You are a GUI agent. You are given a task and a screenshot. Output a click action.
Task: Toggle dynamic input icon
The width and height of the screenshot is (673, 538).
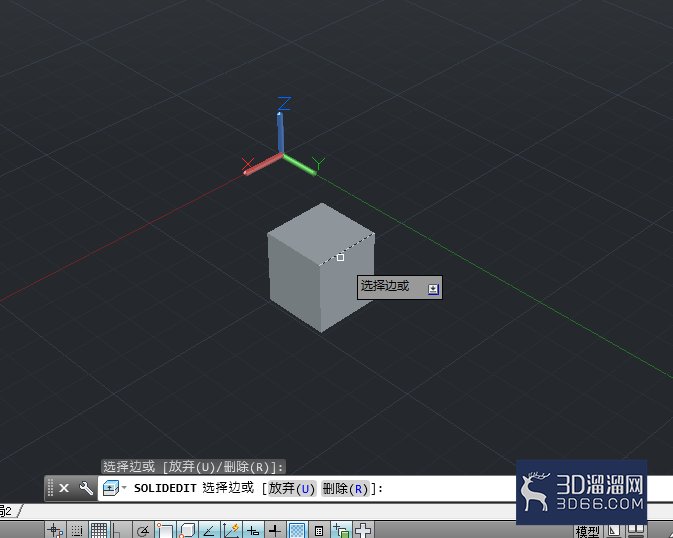[x=253, y=531]
